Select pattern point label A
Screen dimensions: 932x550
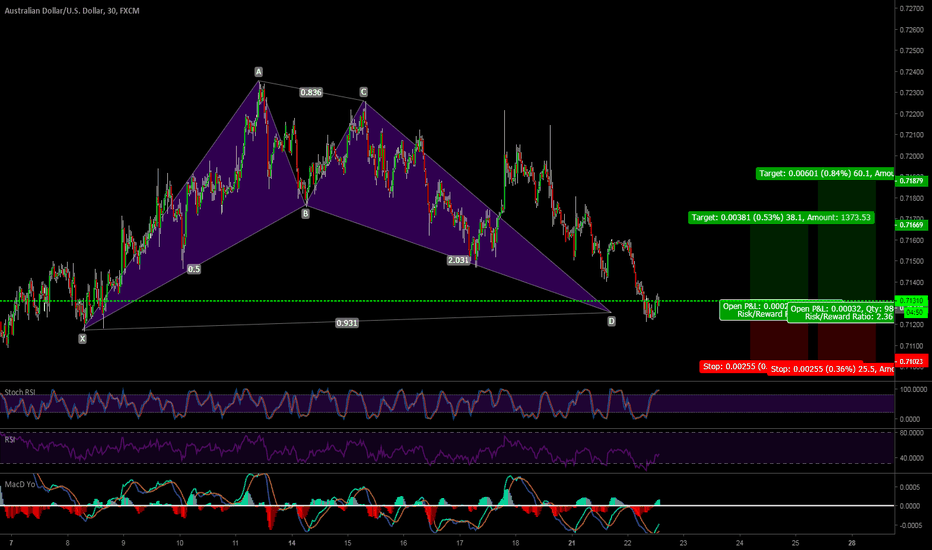click(x=259, y=71)
